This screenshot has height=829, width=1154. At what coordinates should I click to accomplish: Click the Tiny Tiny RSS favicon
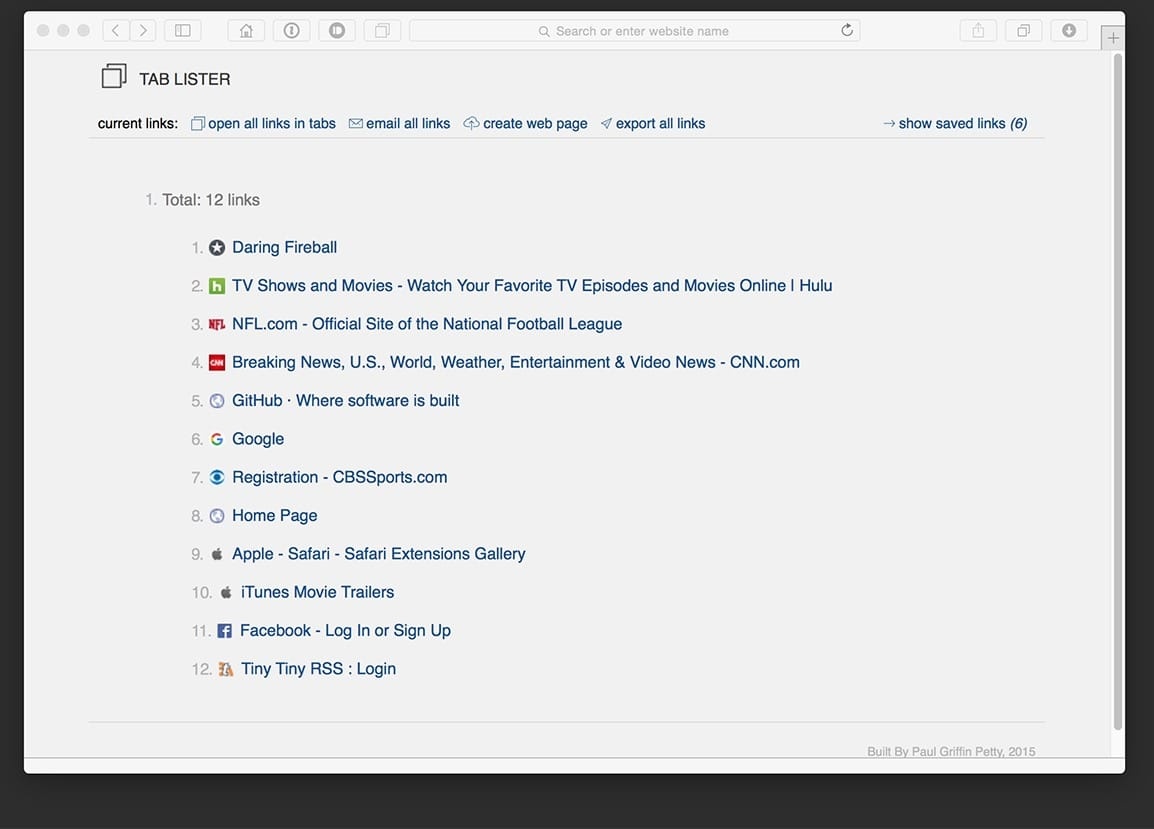click(x=225, y=669)
